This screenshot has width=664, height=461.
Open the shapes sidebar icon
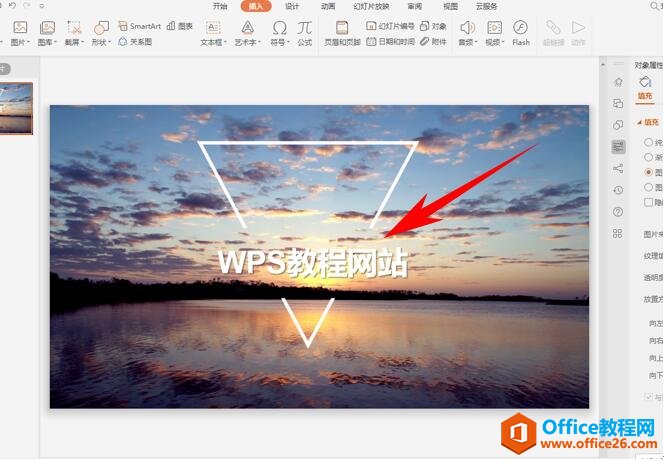pyautogui.click(x=618, y=125)
